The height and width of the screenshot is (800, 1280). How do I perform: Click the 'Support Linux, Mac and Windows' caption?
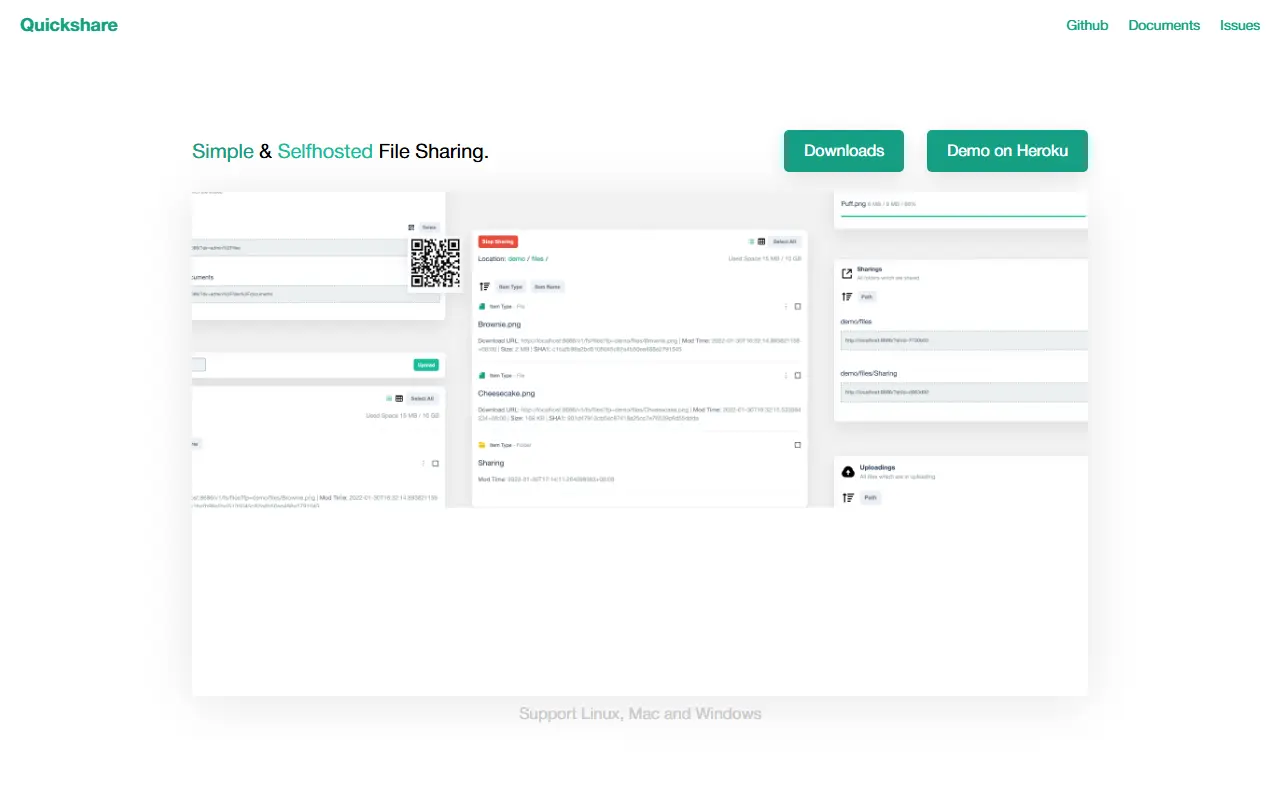[x=640, y=714]
